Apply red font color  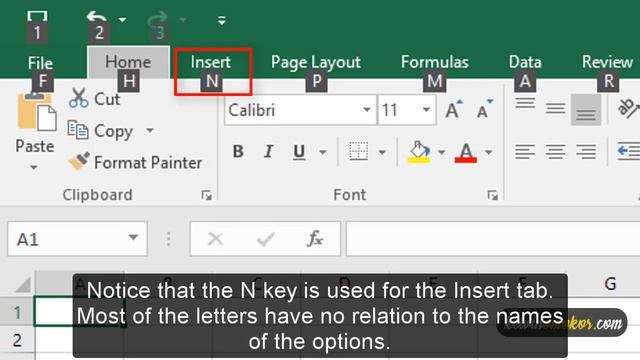466,152
